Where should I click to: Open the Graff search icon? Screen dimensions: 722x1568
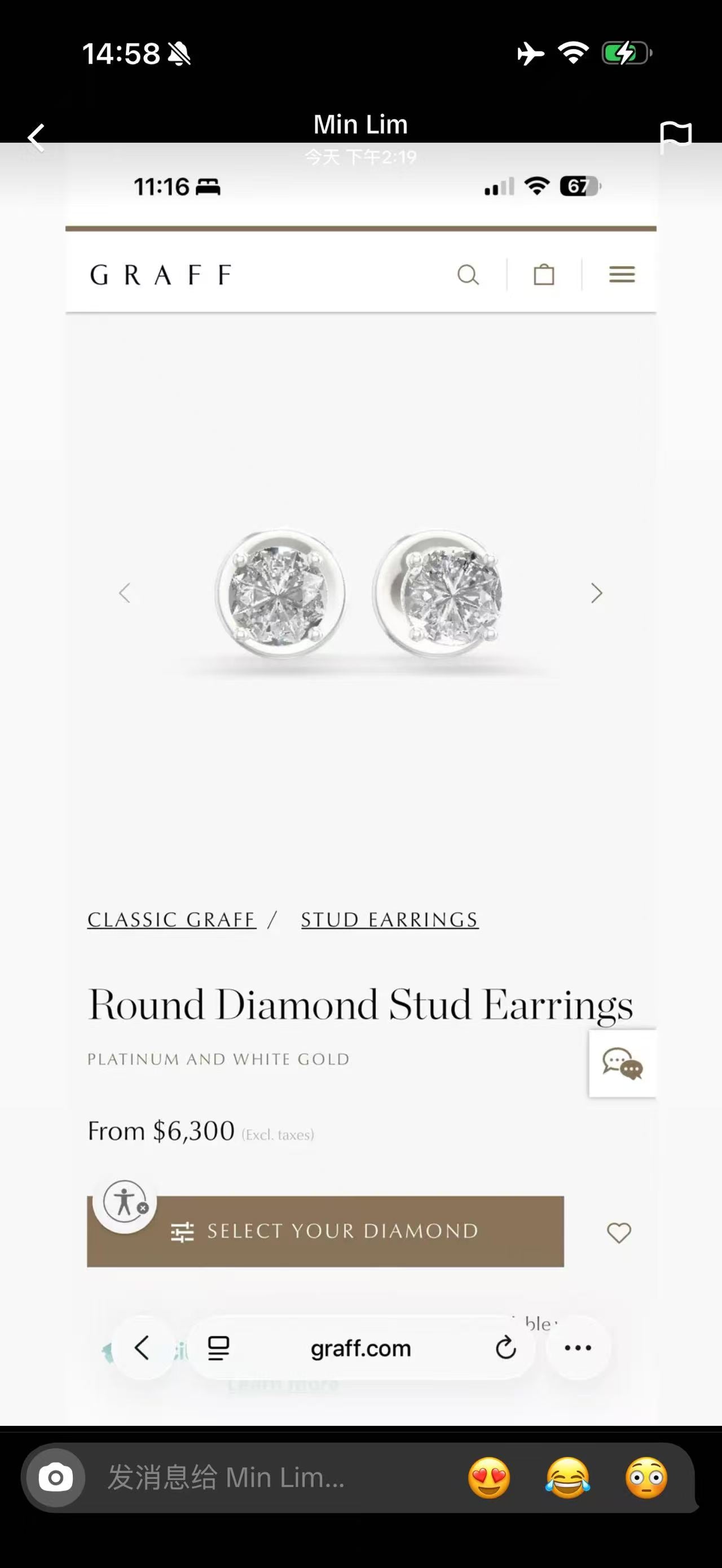(x=468, y=275)
